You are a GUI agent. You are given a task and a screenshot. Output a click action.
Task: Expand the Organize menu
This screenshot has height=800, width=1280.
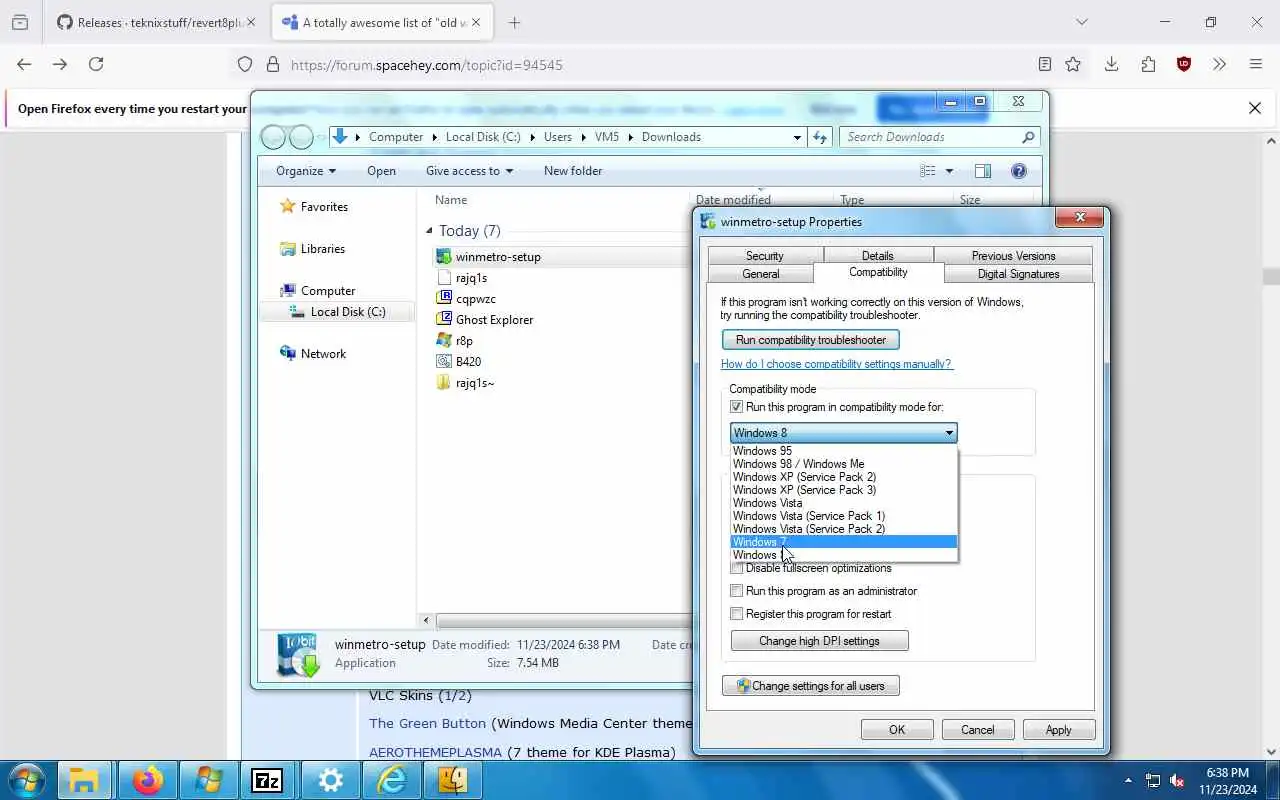tap(306, 171)
